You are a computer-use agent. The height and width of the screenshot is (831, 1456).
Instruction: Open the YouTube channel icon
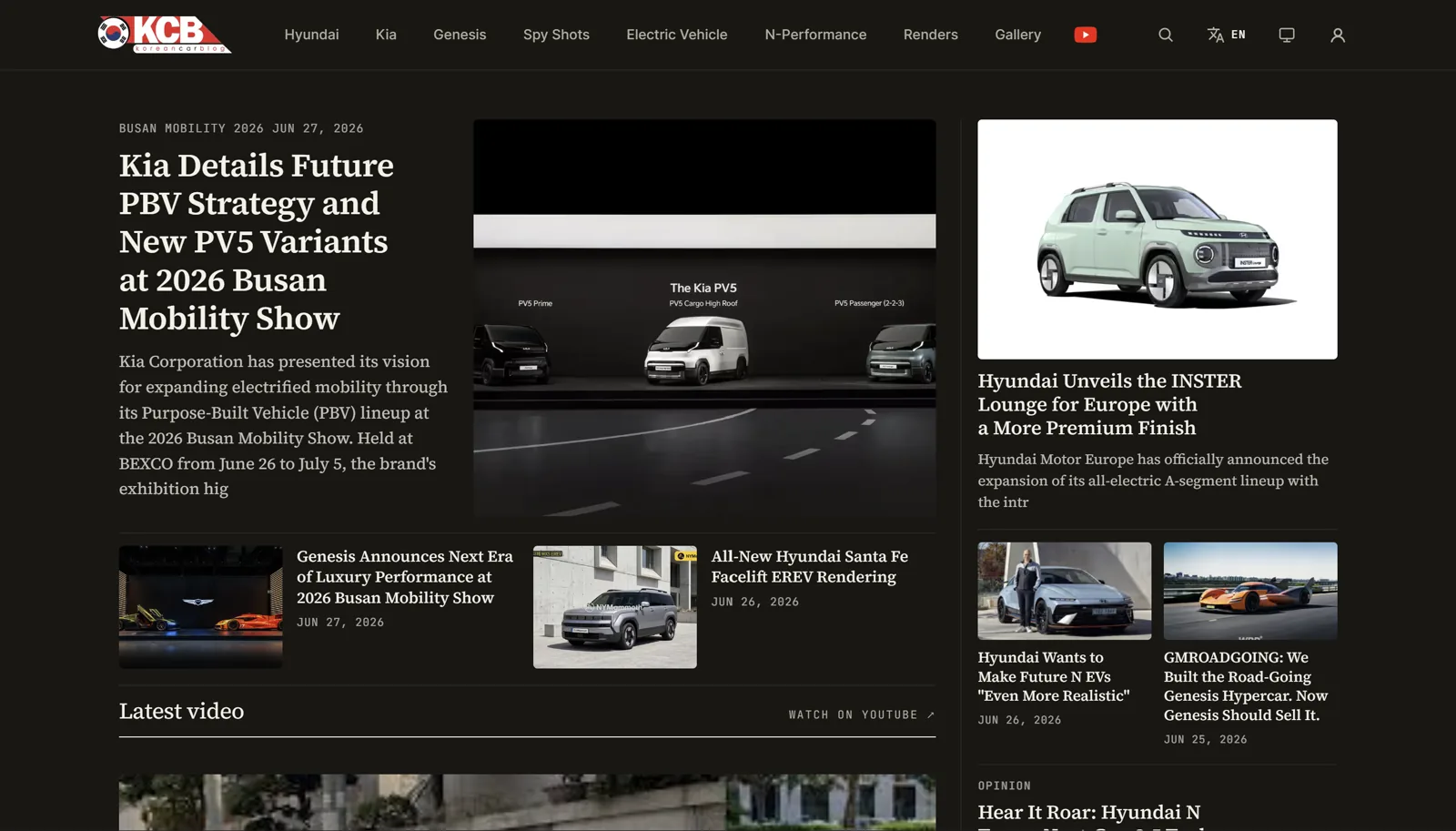tap(1085, 35)
